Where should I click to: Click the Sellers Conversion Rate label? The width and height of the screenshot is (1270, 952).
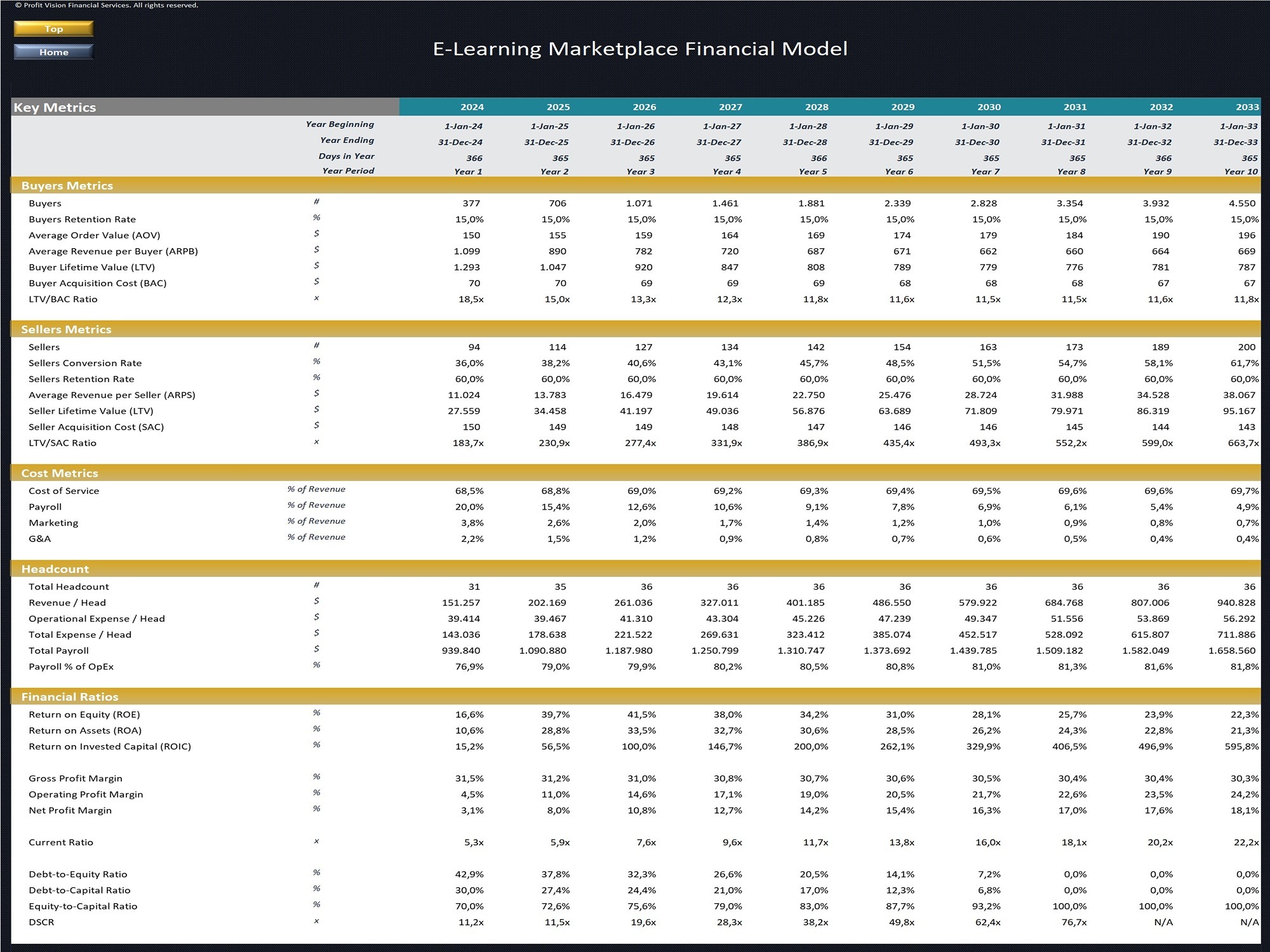click(x=85, y=363)
